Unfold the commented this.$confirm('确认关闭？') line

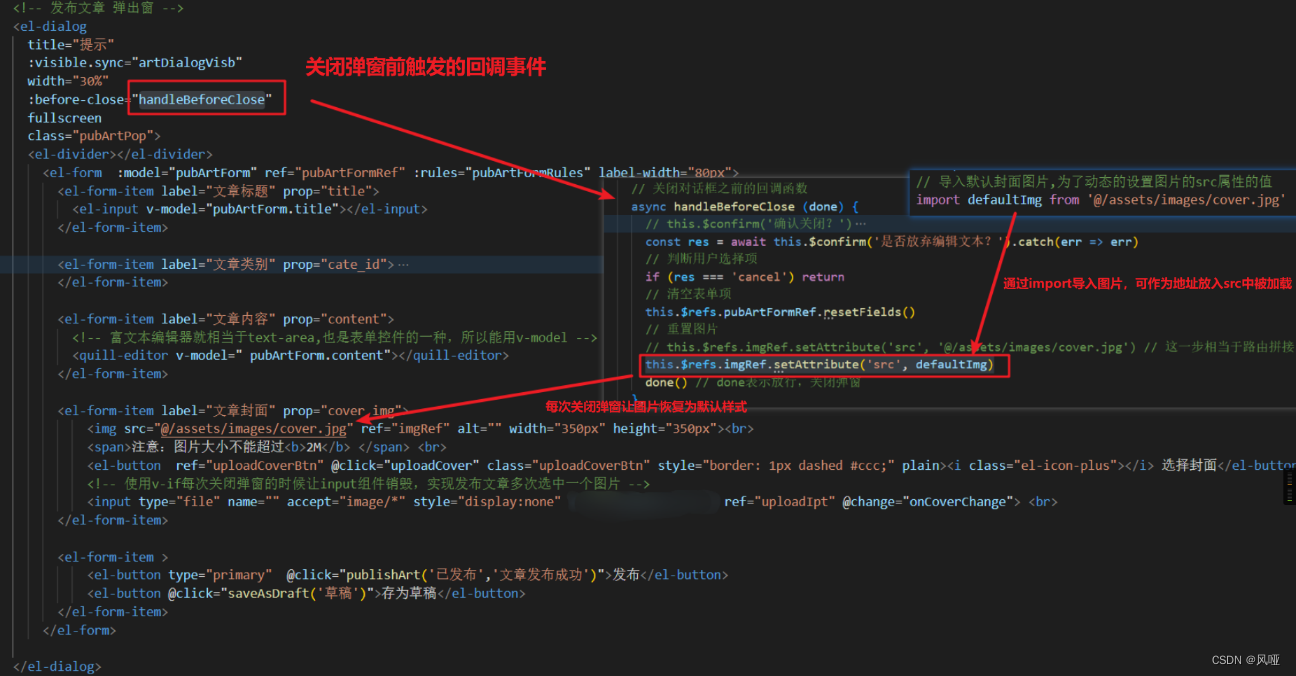861,224
